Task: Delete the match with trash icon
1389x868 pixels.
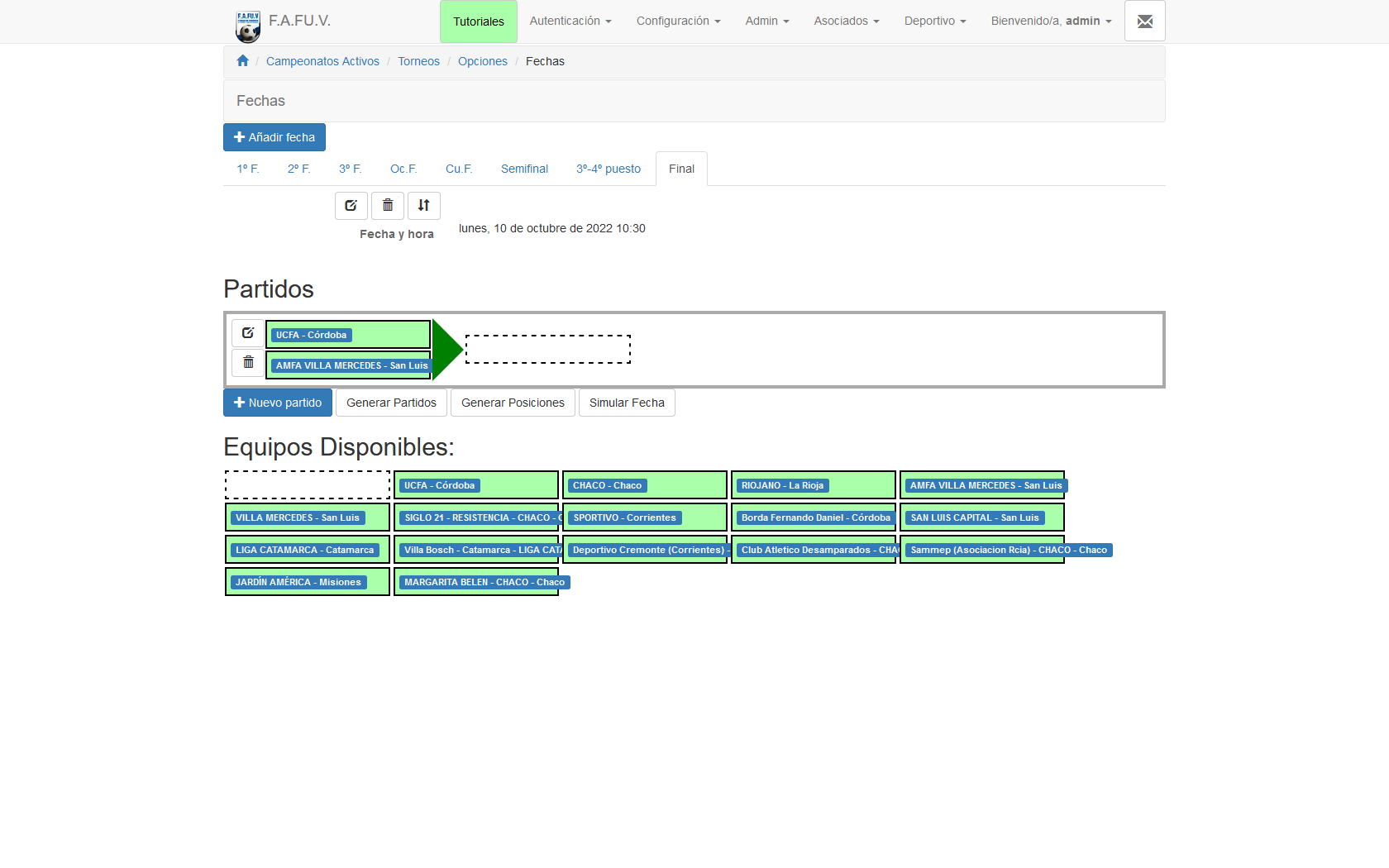Action: click(248, 363)
